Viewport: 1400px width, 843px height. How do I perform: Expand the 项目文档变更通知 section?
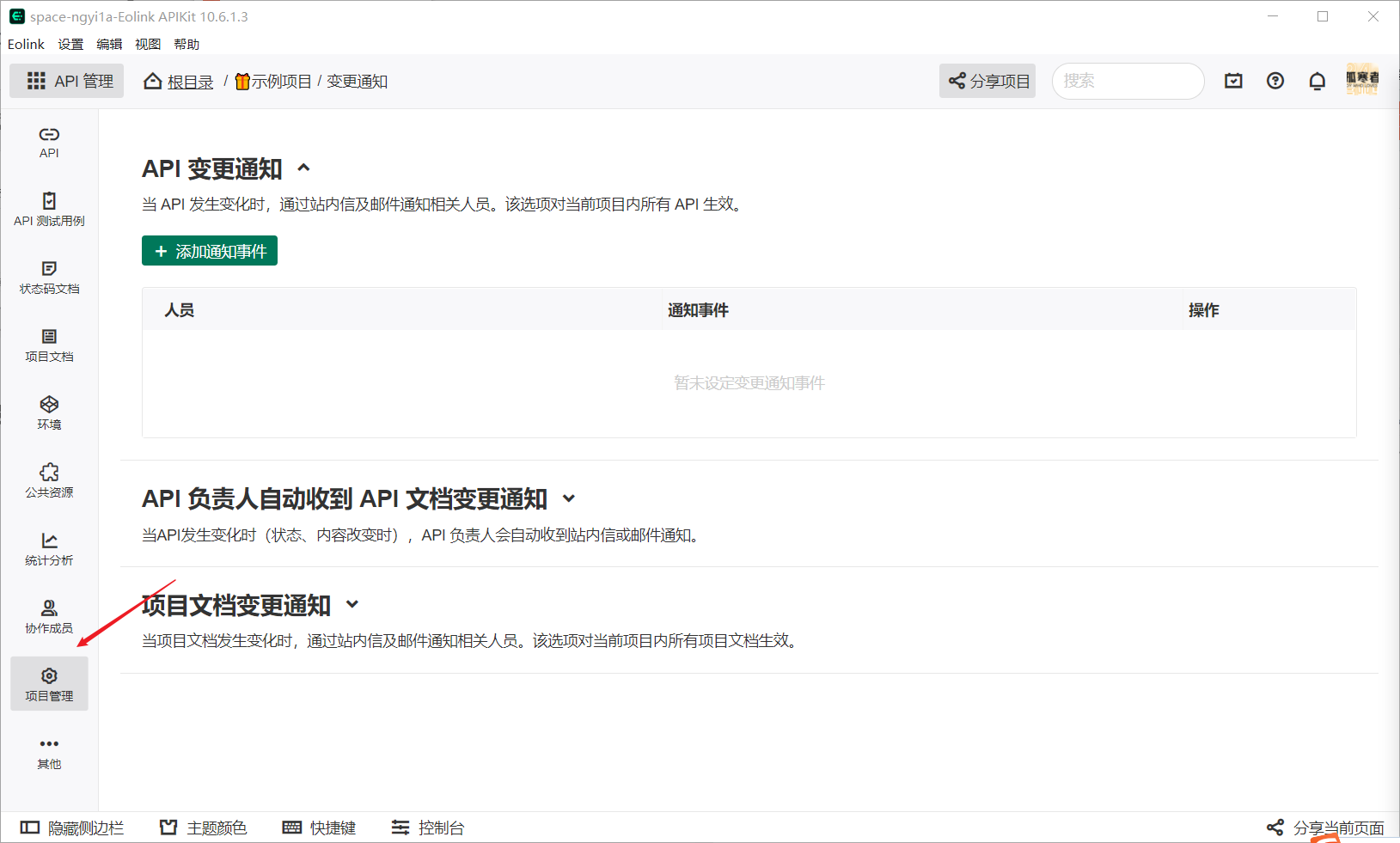pyautogui.click(x=352, y=604)
